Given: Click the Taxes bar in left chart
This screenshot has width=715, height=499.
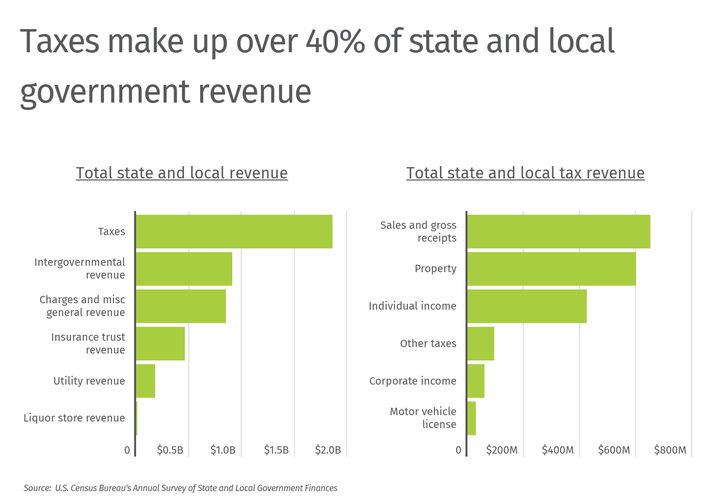Looking at the screenshot, I should coord(233,231).
